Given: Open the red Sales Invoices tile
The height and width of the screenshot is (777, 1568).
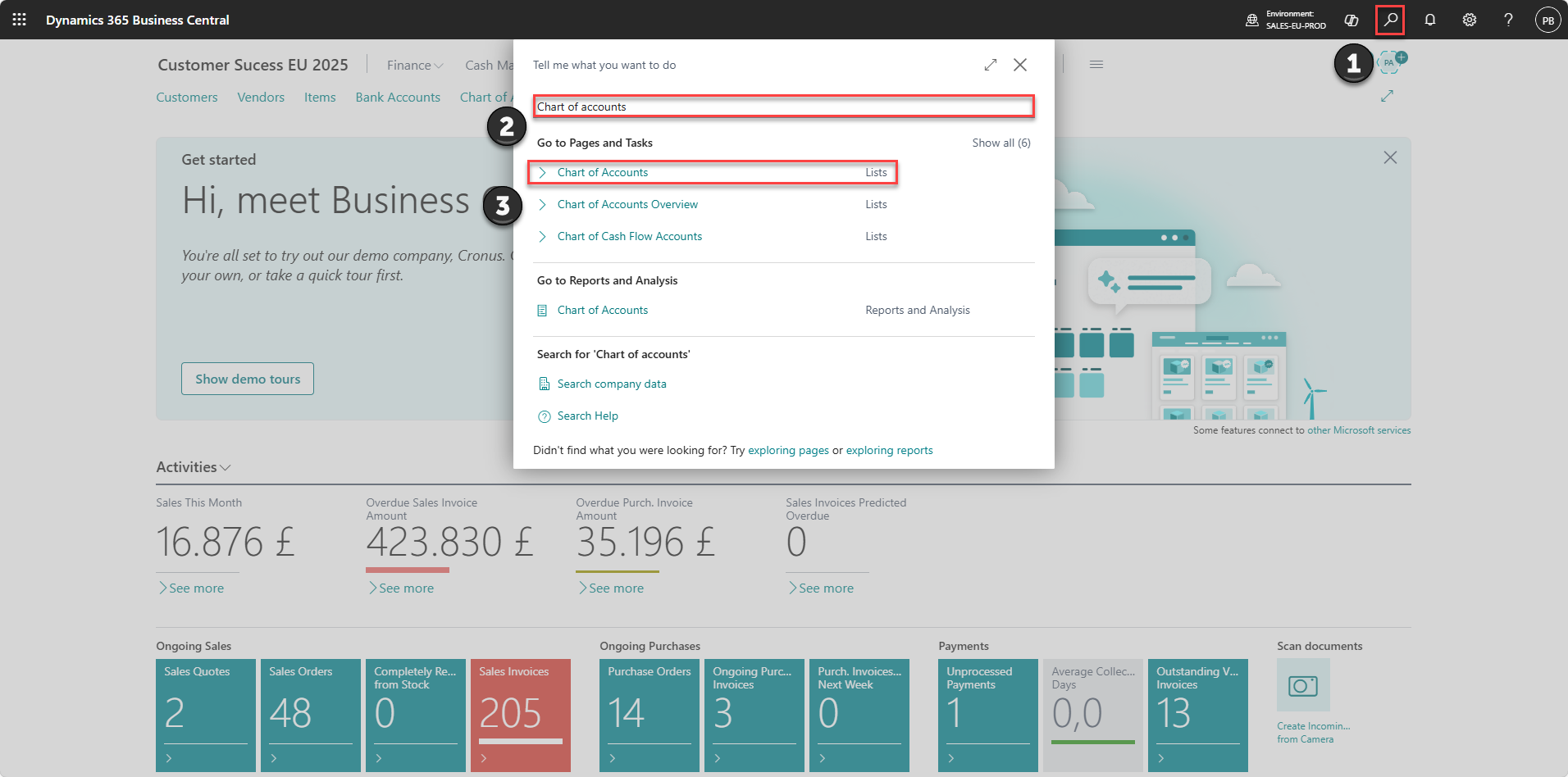Looking at the screenshot, I should click(x=521, y=716).
